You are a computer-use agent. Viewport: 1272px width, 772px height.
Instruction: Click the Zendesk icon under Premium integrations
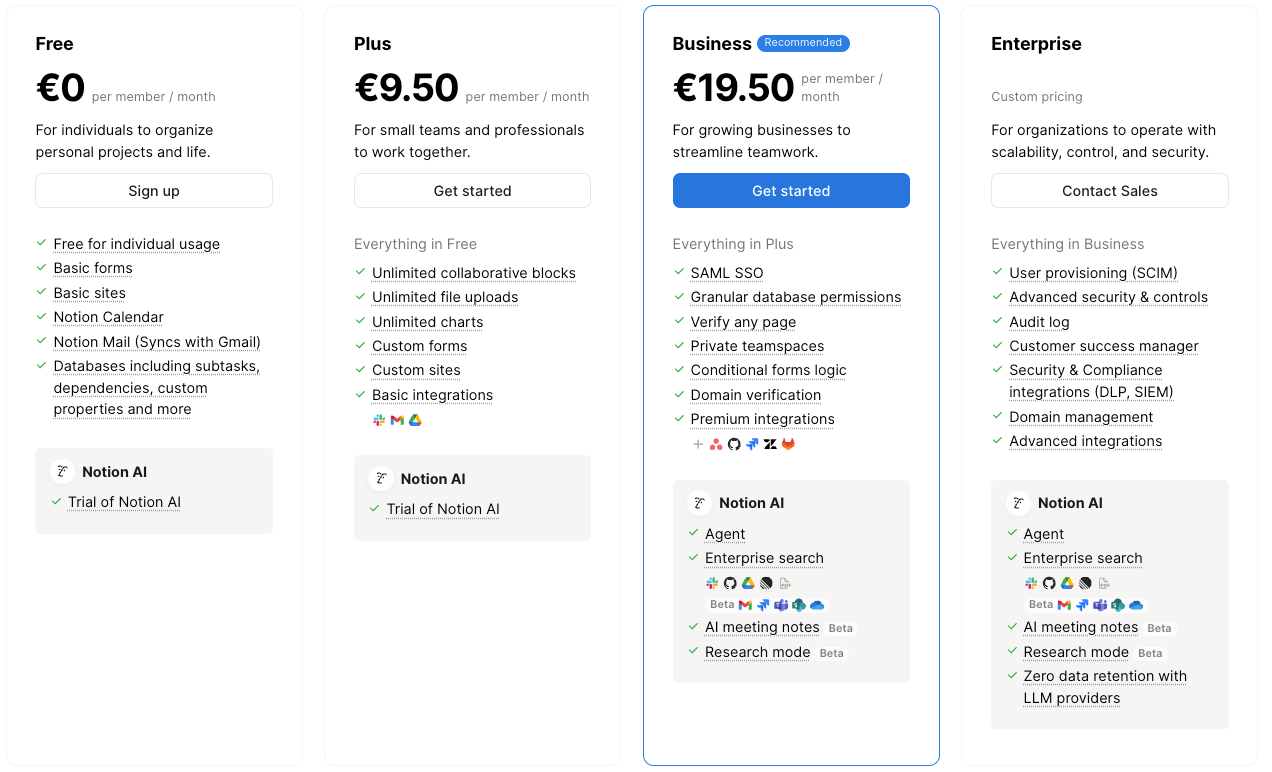770,444
